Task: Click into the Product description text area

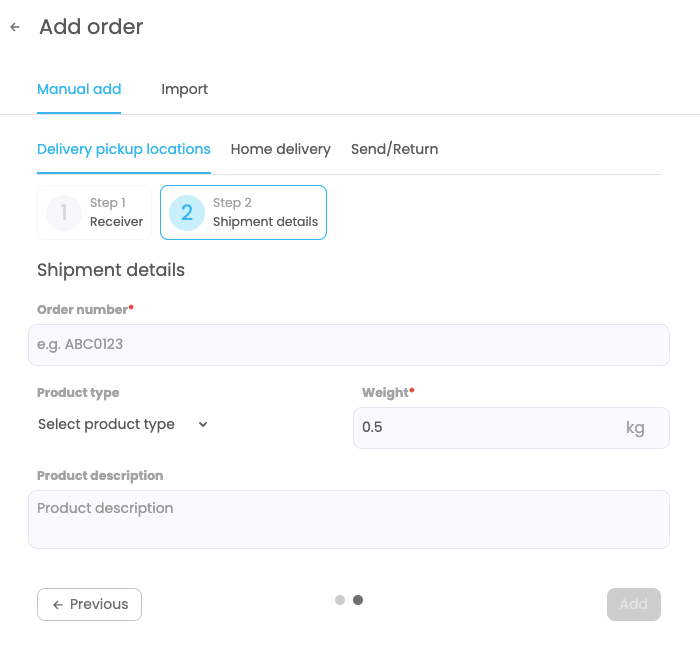Action: 348,519
